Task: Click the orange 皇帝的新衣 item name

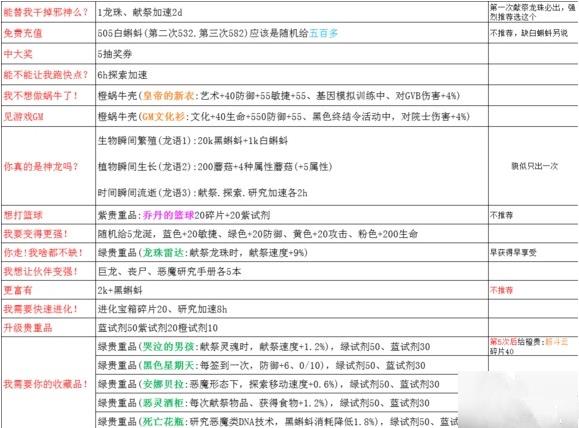Action: [x=168, y=96]
